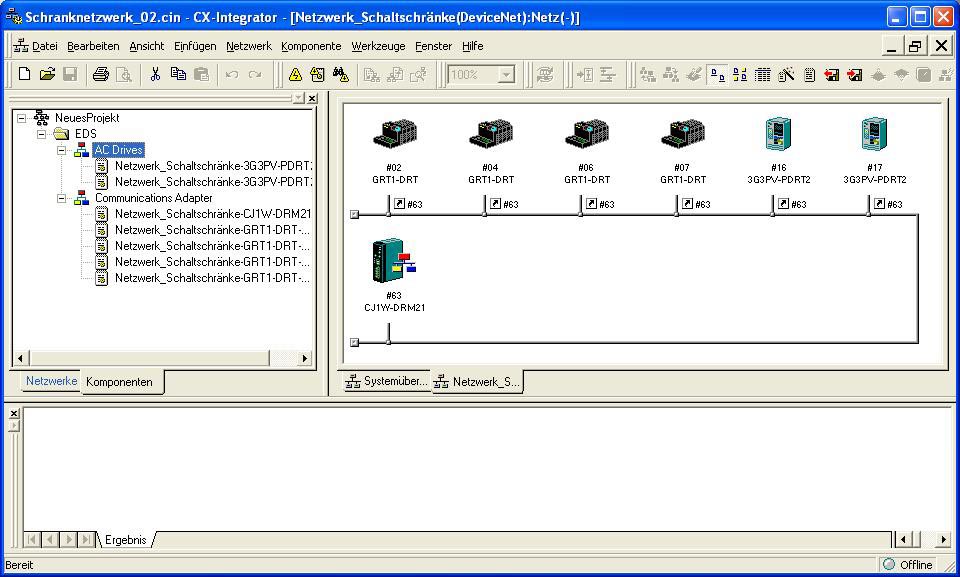Viewport: 960px width, 577px height.
Task: Click the binoculars with warning toolbar icon
Action: click(x=340, y=75)
